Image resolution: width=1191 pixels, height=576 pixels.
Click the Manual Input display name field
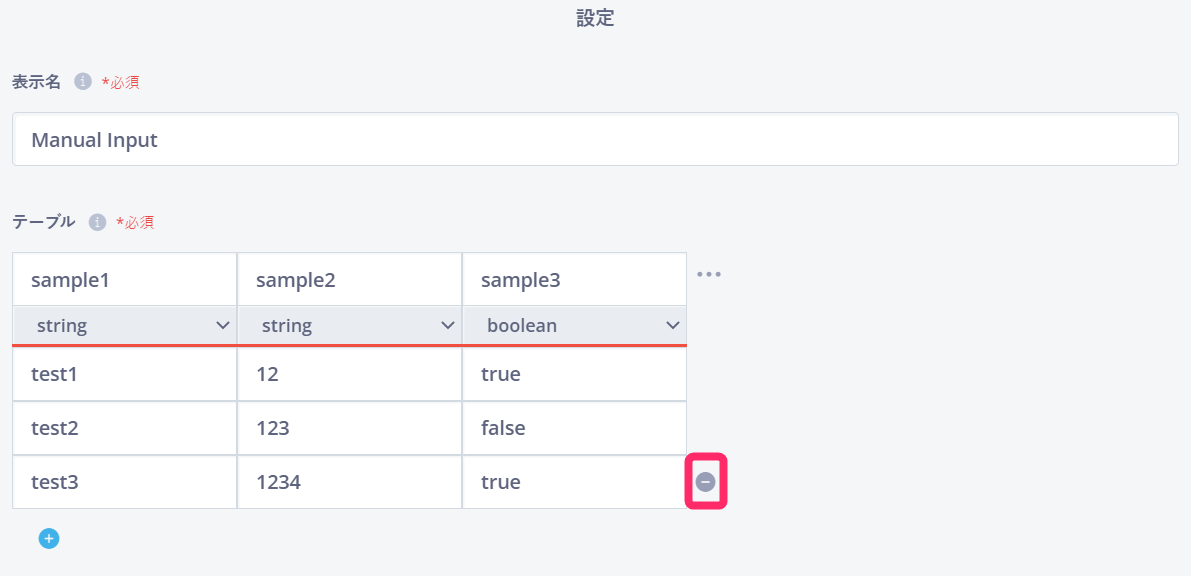pyautogui.click(x=596, y=140)
